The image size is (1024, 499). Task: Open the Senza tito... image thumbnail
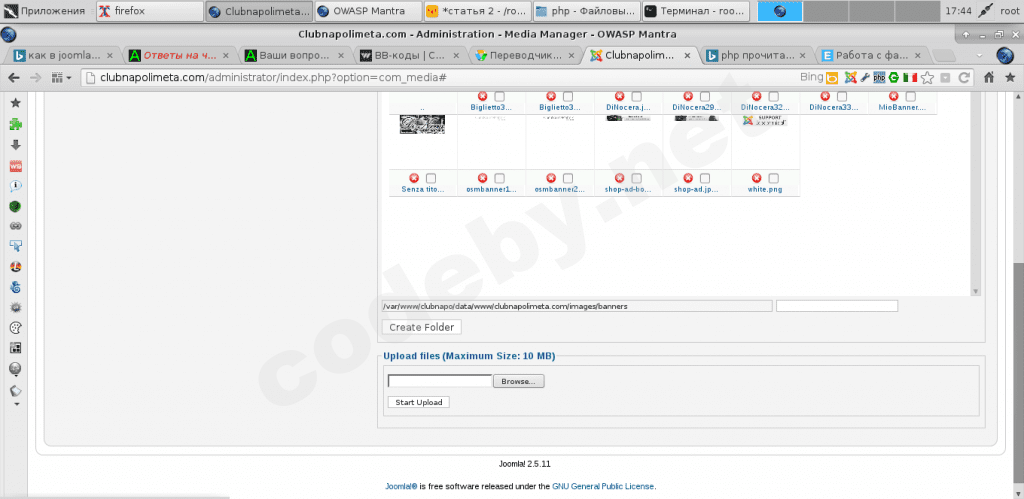pos(423,124)
